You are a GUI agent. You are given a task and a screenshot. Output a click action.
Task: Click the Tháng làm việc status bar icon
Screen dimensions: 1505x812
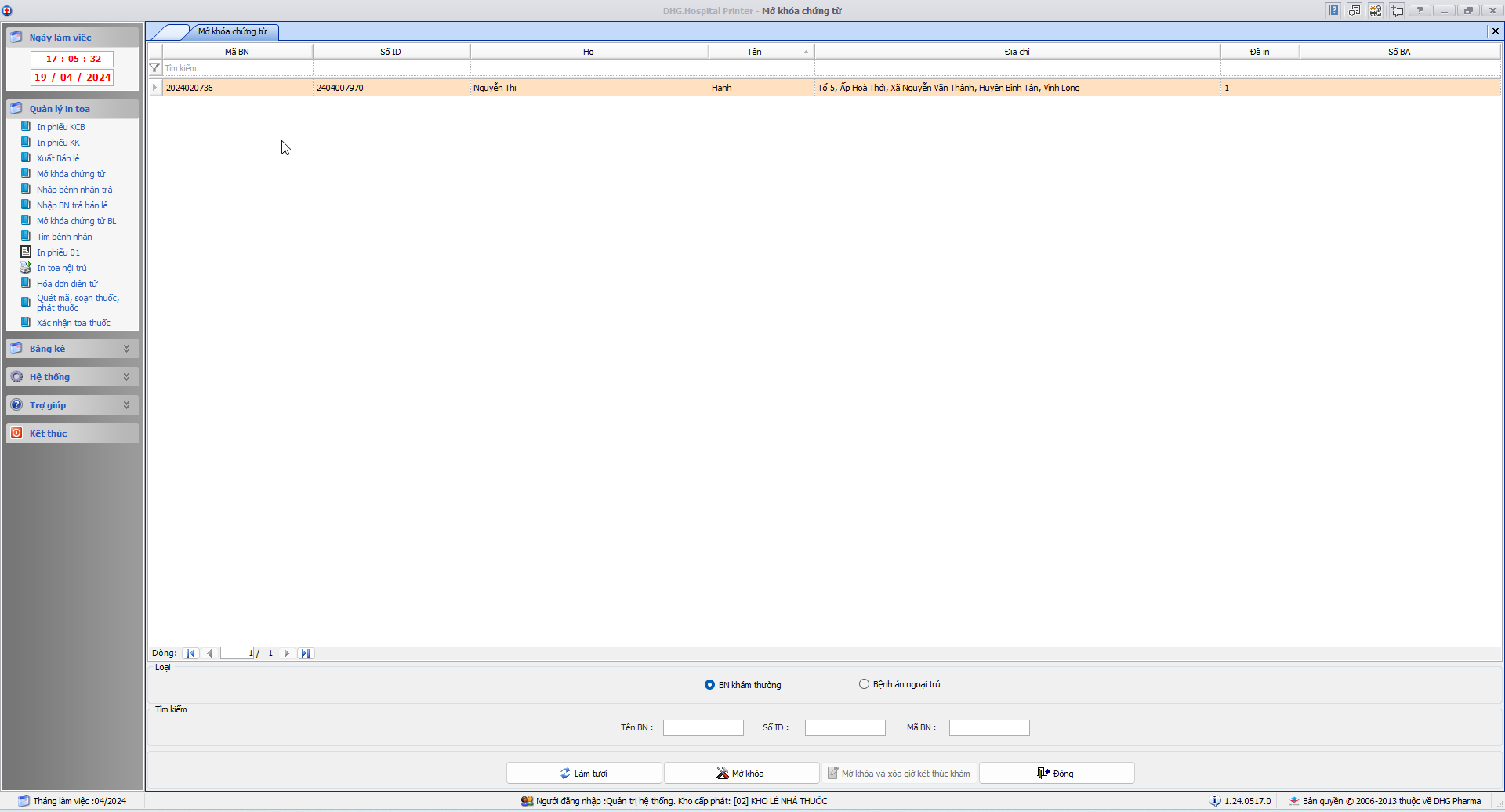coord(24,801)
